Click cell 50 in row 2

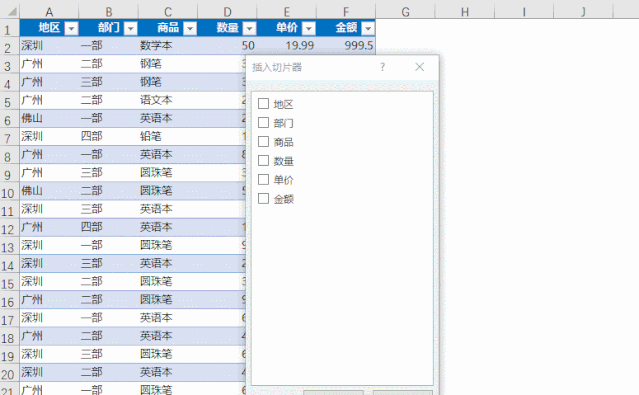tap(227, 46)
